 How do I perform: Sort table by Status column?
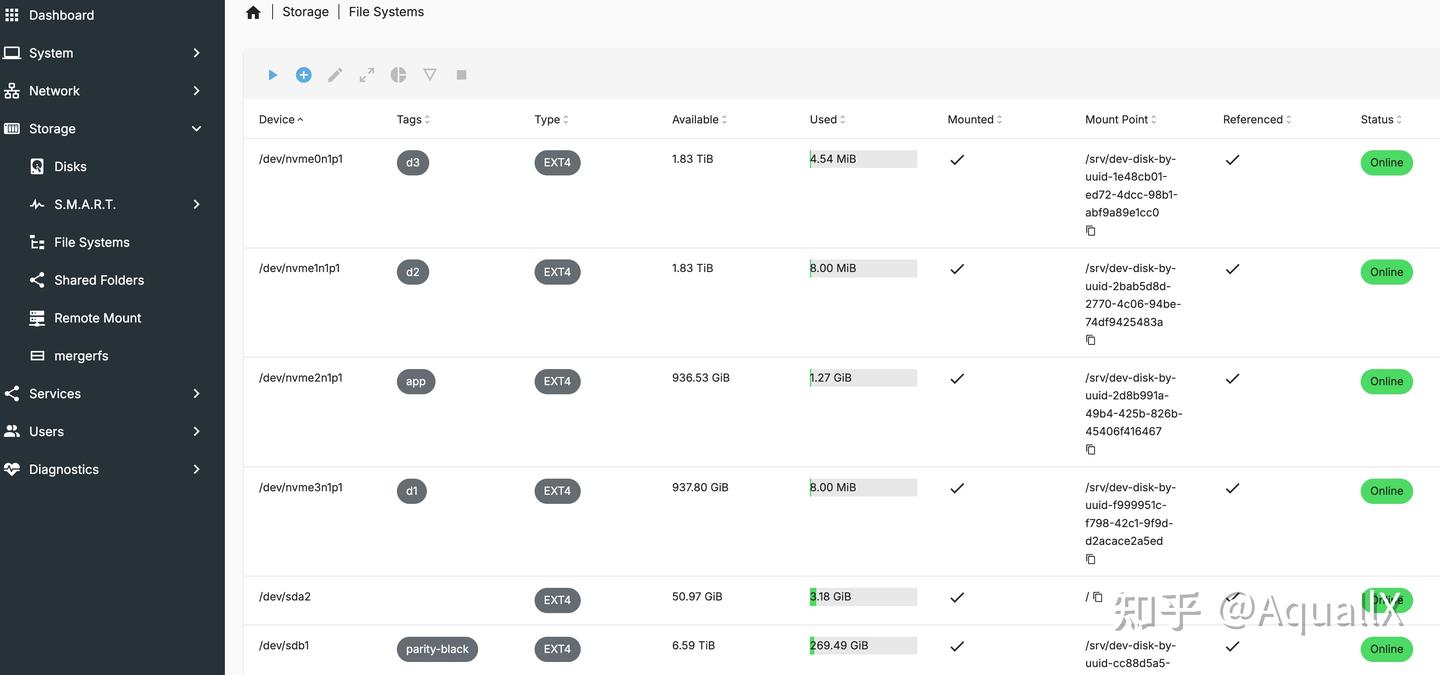pos(1381,119)
